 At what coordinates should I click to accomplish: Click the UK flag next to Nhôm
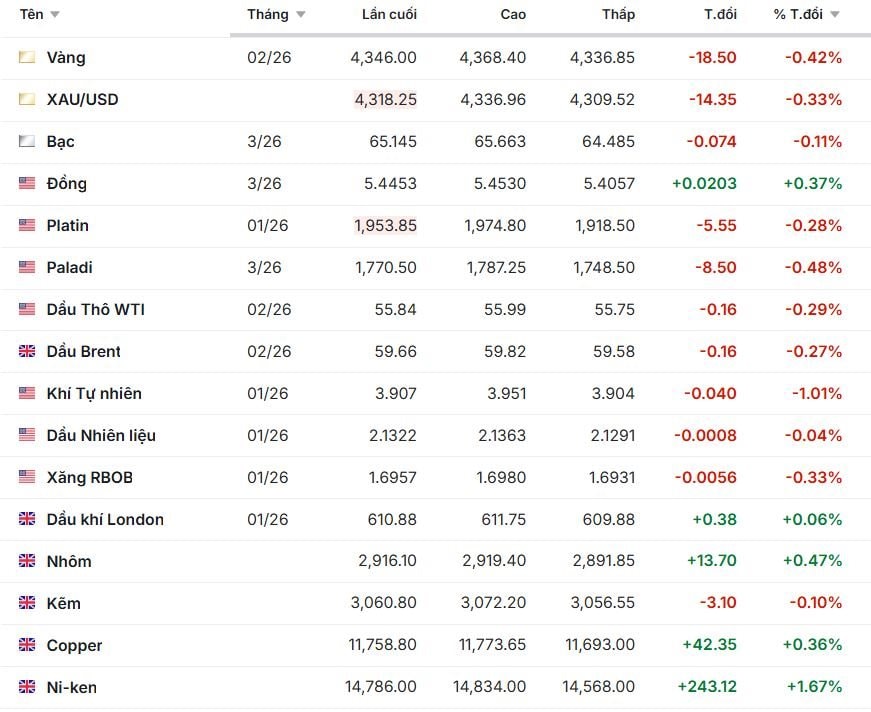pyautogui.click(x=27, y=562)
